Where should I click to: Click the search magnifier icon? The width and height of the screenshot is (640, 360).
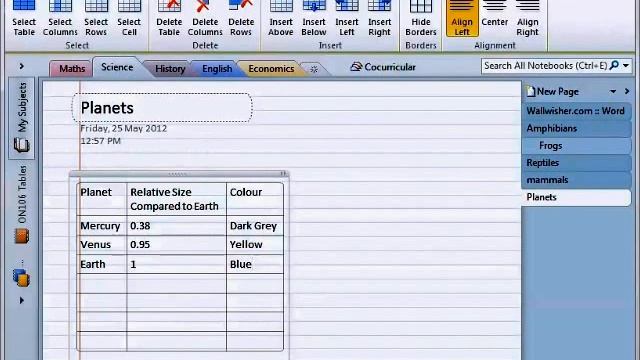click(614, 65)
